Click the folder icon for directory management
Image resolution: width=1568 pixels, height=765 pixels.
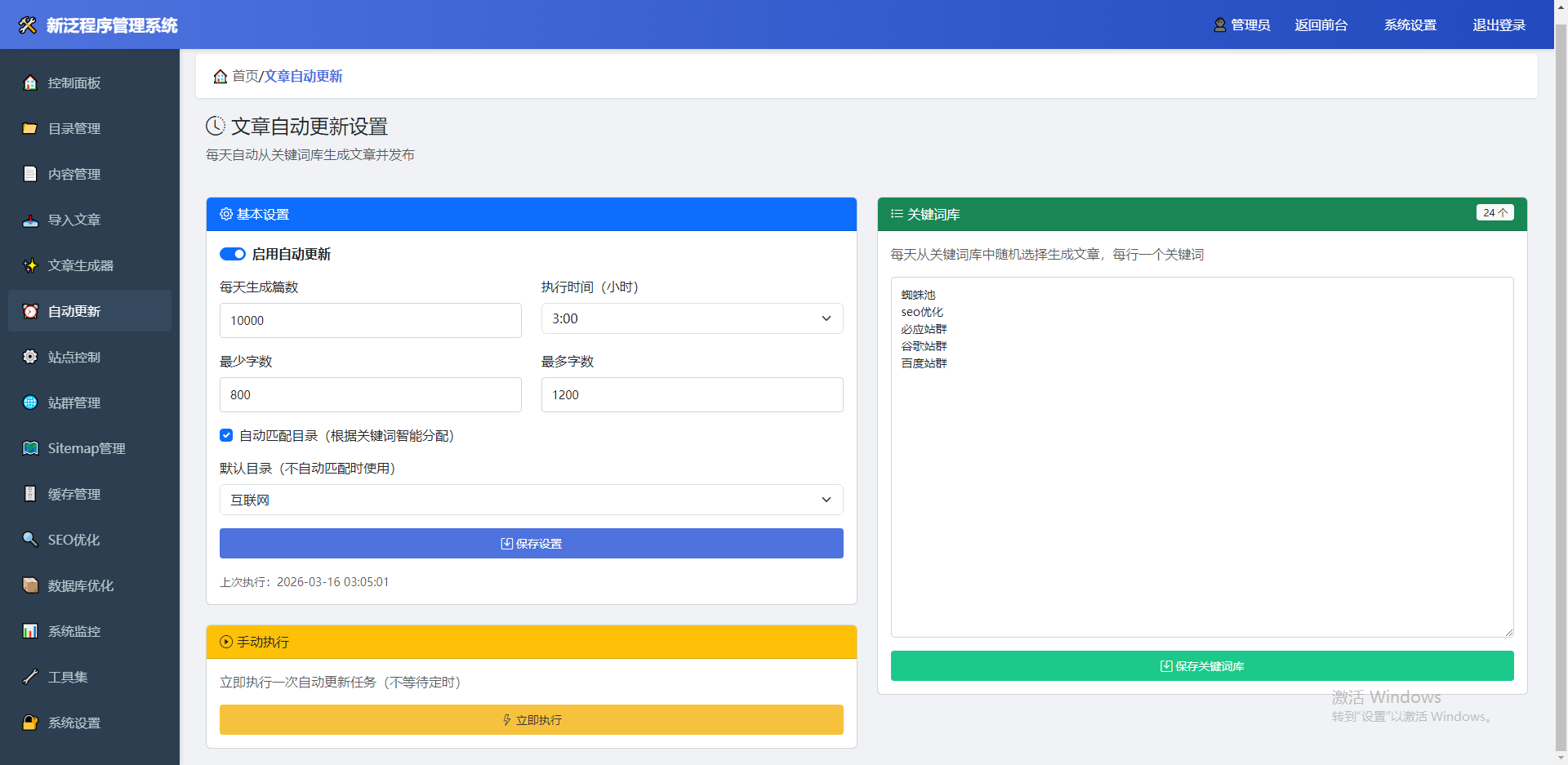(30, 128)
